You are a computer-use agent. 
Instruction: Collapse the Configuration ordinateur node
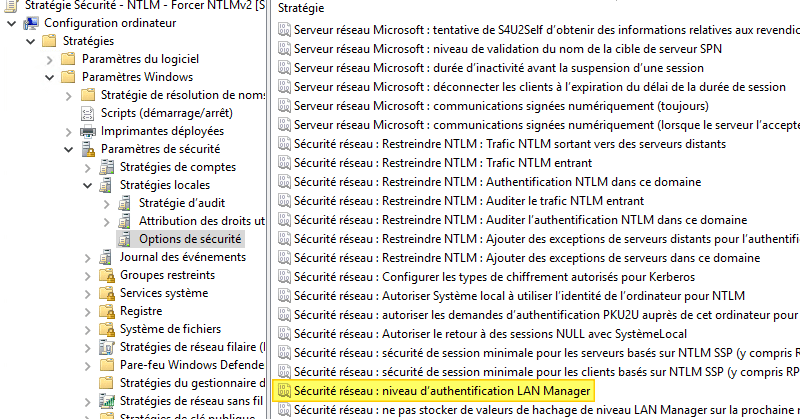tap(12, 23)
